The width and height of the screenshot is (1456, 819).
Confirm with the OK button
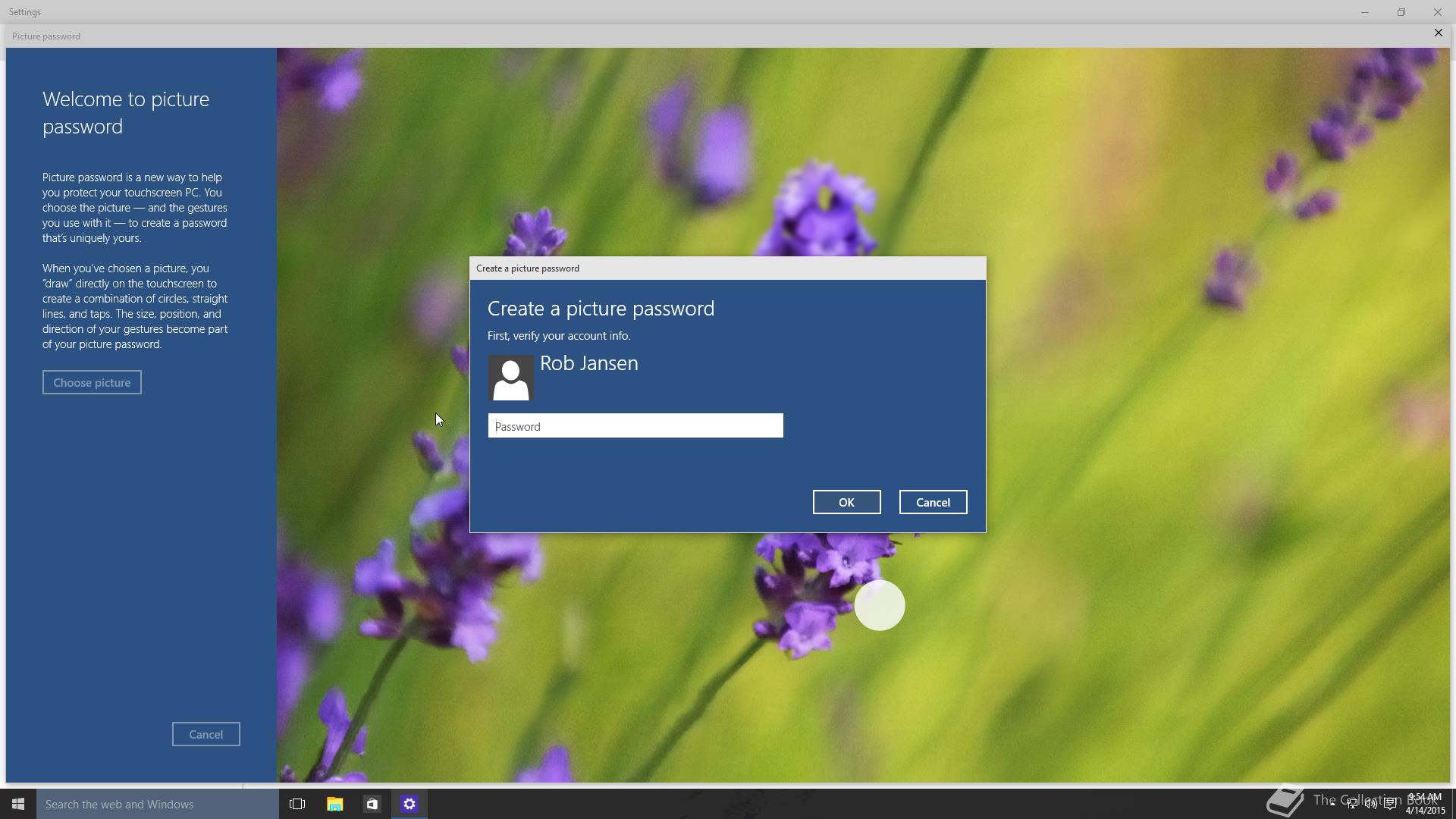(x=846, y=502)
